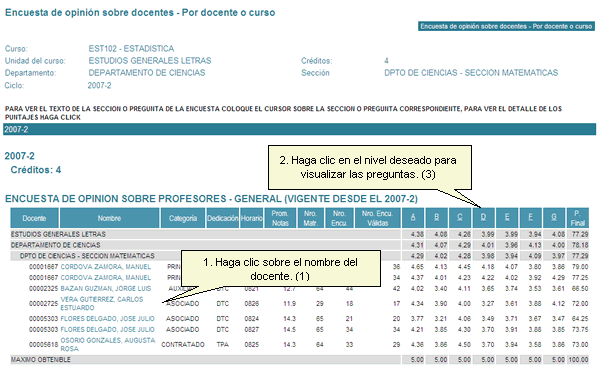Screen dimensions: 600x373
Task: Click the P. Final column header
Action: pos(578,218)
